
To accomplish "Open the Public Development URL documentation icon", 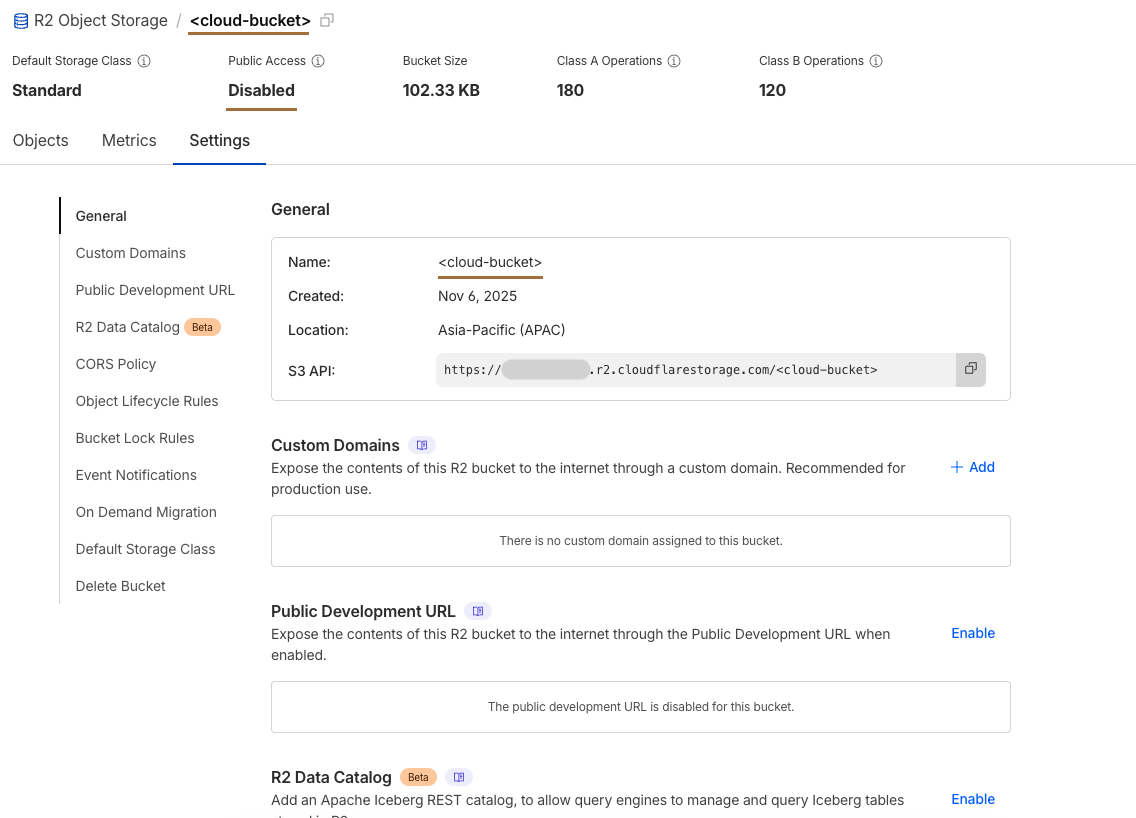I will [x=477, y=611].
